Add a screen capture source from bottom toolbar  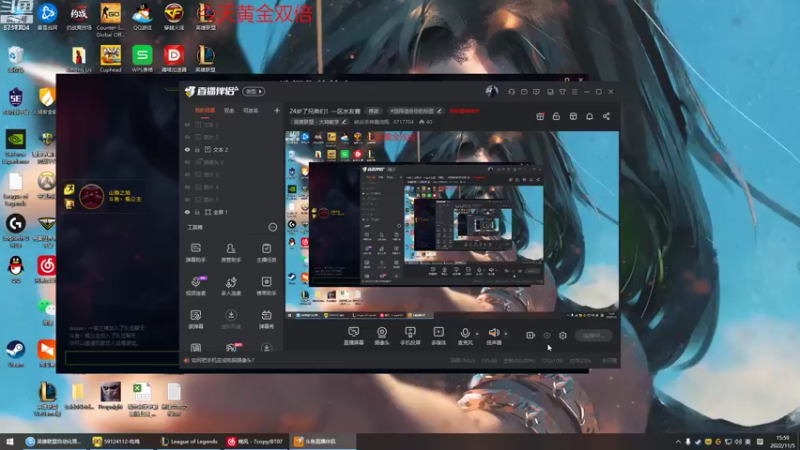coord(353,336)
